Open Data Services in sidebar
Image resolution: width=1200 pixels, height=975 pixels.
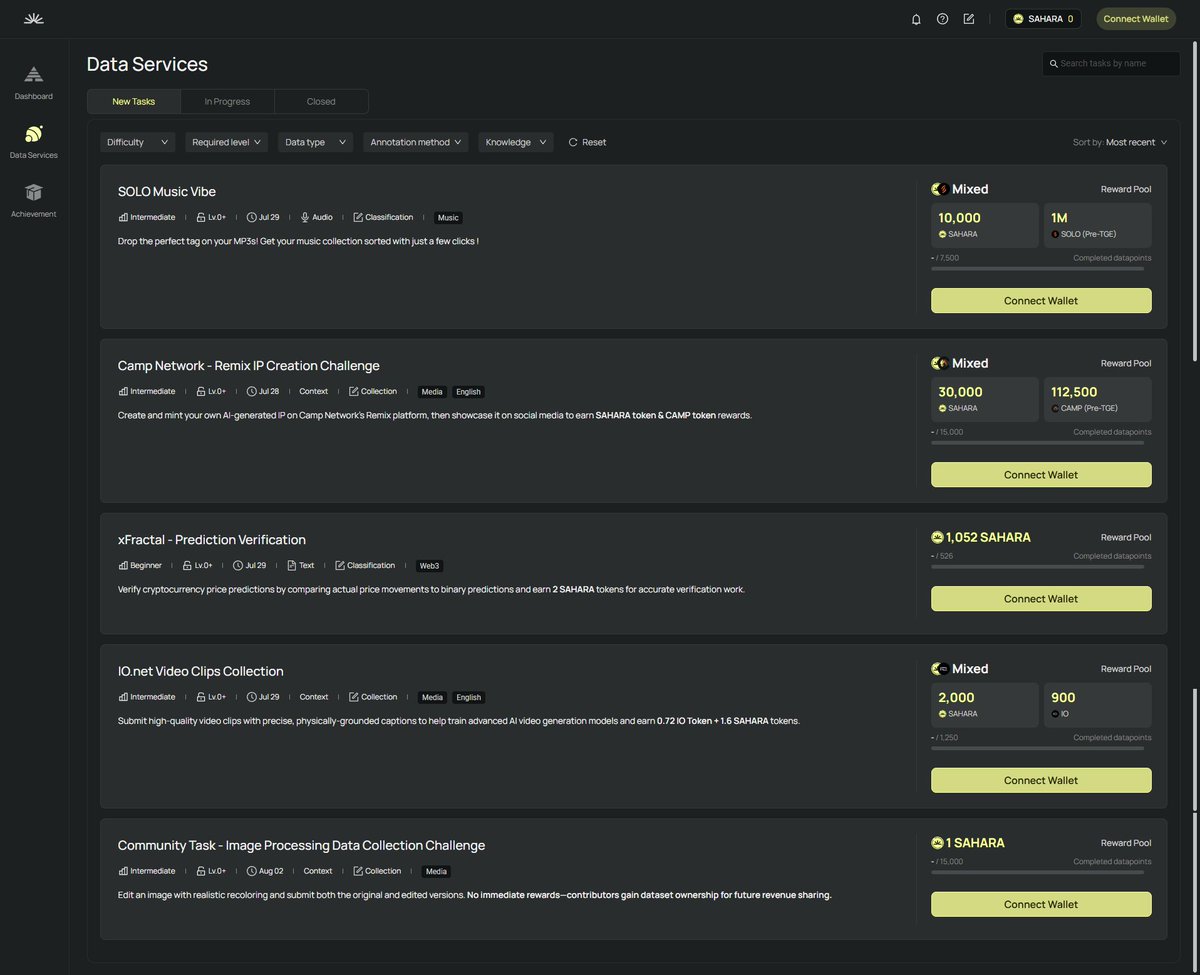[x=34, y=142]
